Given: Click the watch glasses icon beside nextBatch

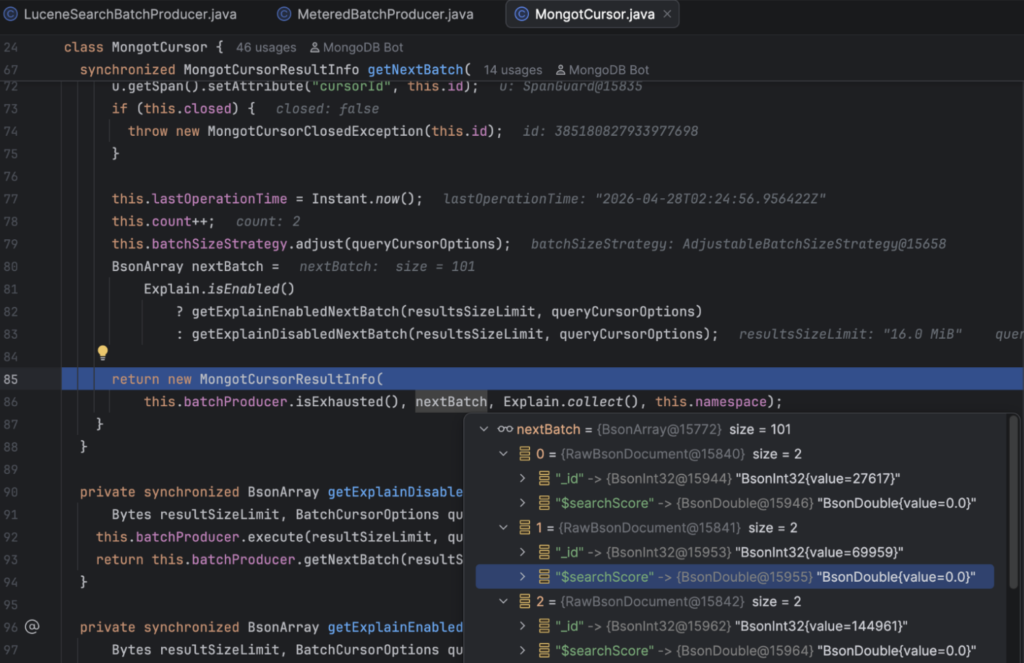Looking at the screenshot, I should [505, 429].
